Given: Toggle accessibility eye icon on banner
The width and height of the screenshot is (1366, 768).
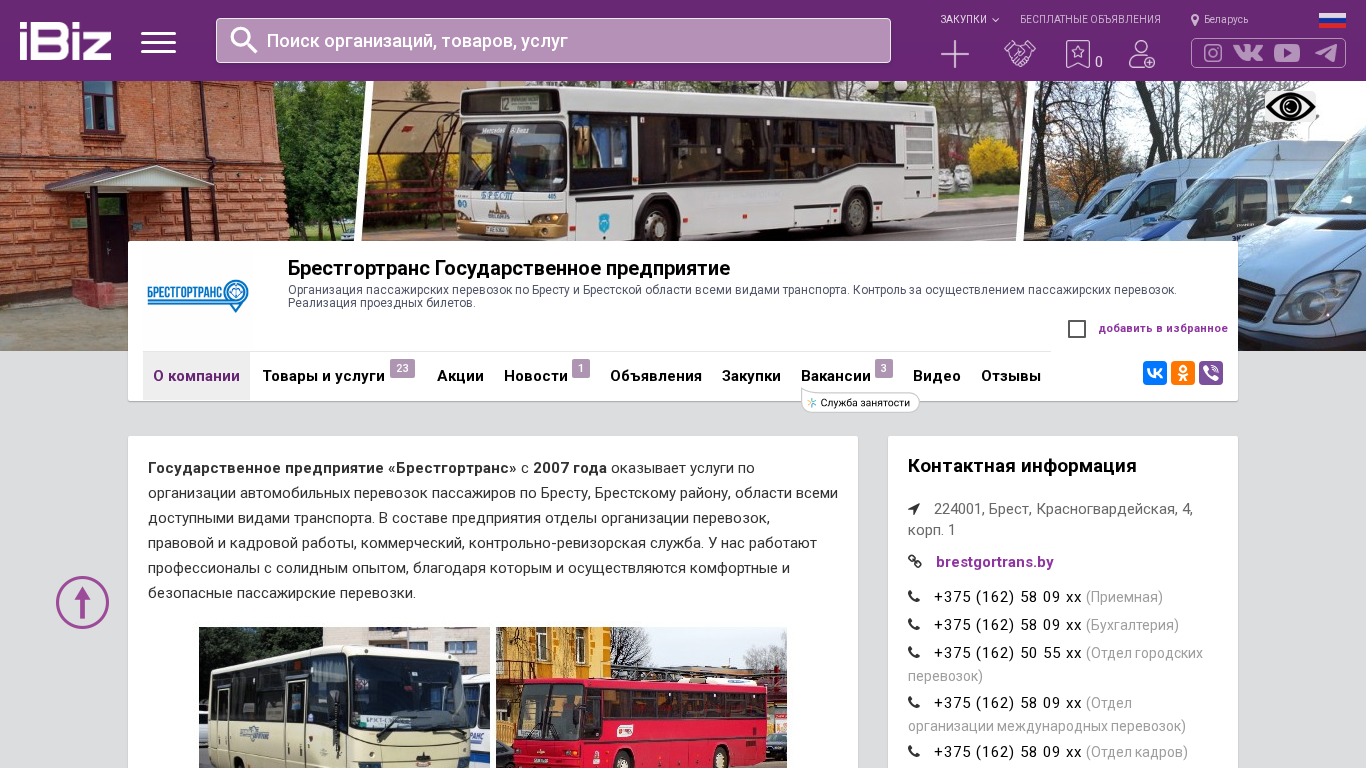Looking at the screenshot, I should coord(1290,107).
